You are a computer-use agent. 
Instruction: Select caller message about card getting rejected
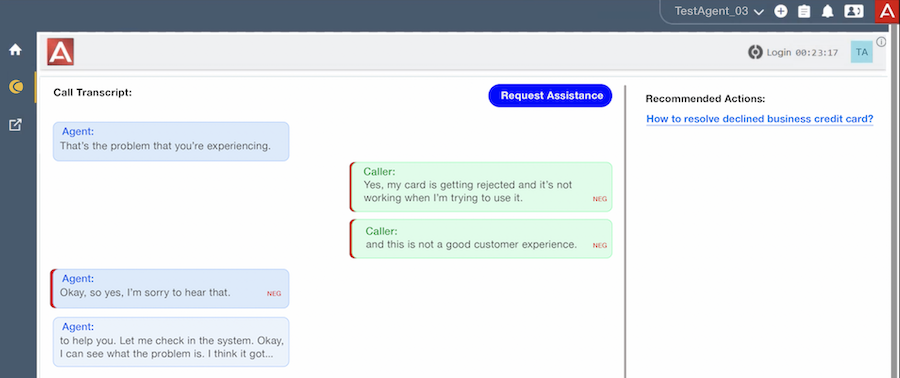coord(481,187)
